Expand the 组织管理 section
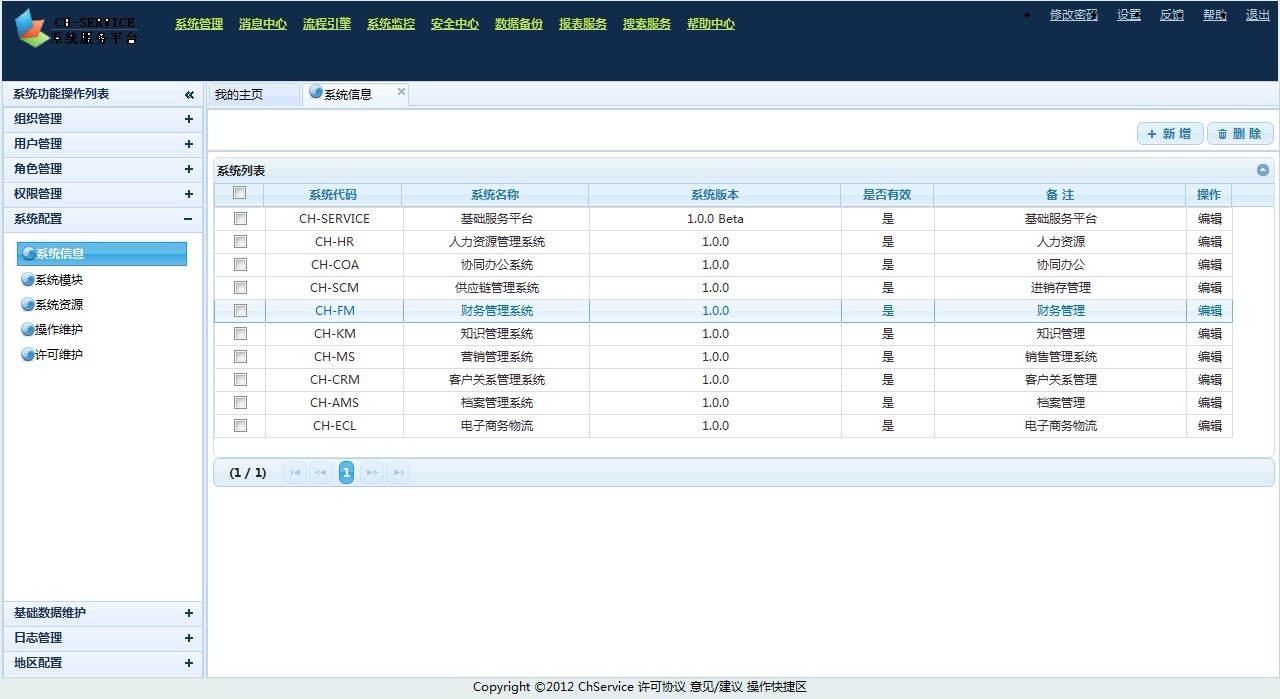 [x=103, y=119]
